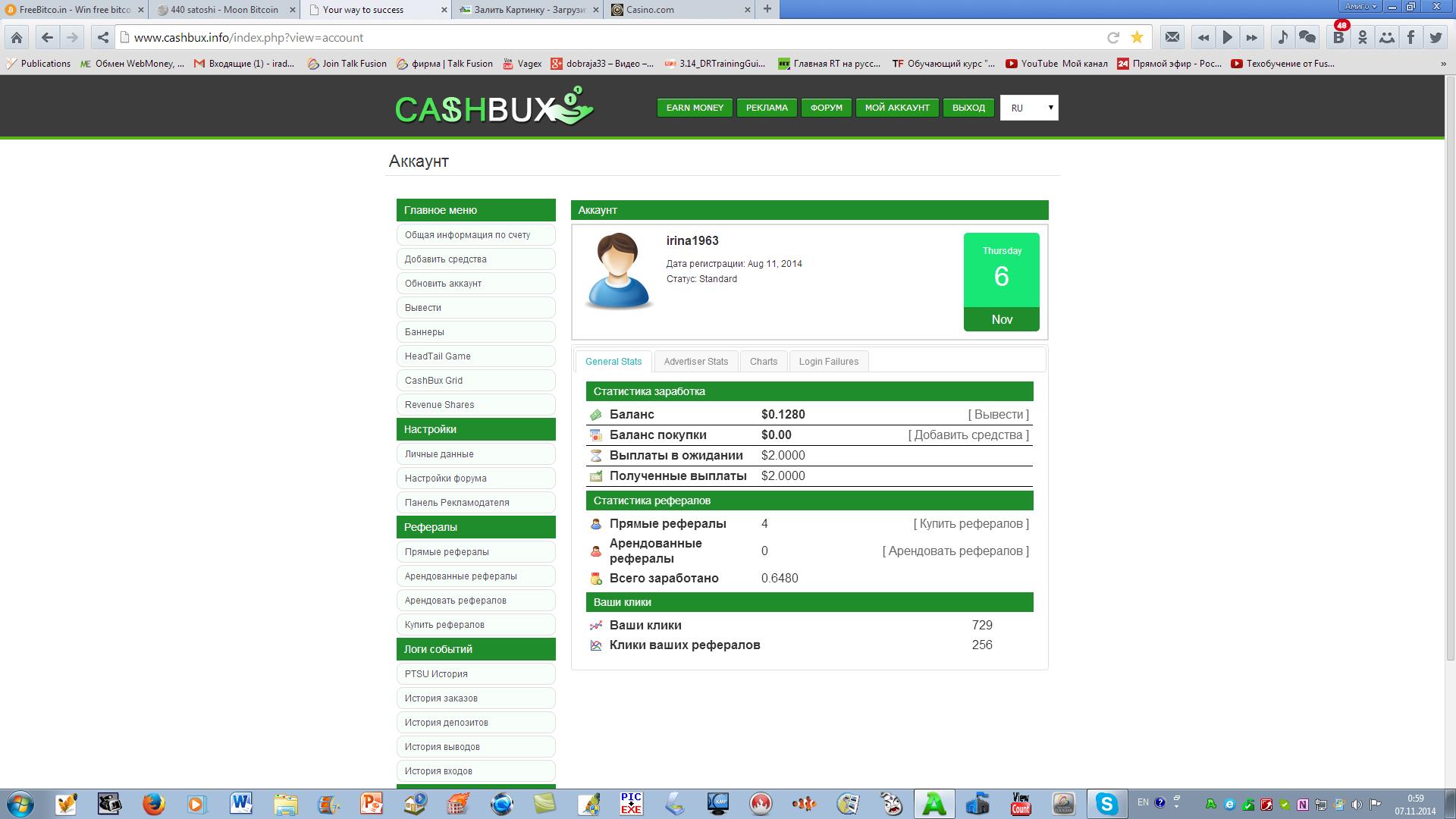Expand the bookmarks overflow chevron

[x=1443, y=64]
